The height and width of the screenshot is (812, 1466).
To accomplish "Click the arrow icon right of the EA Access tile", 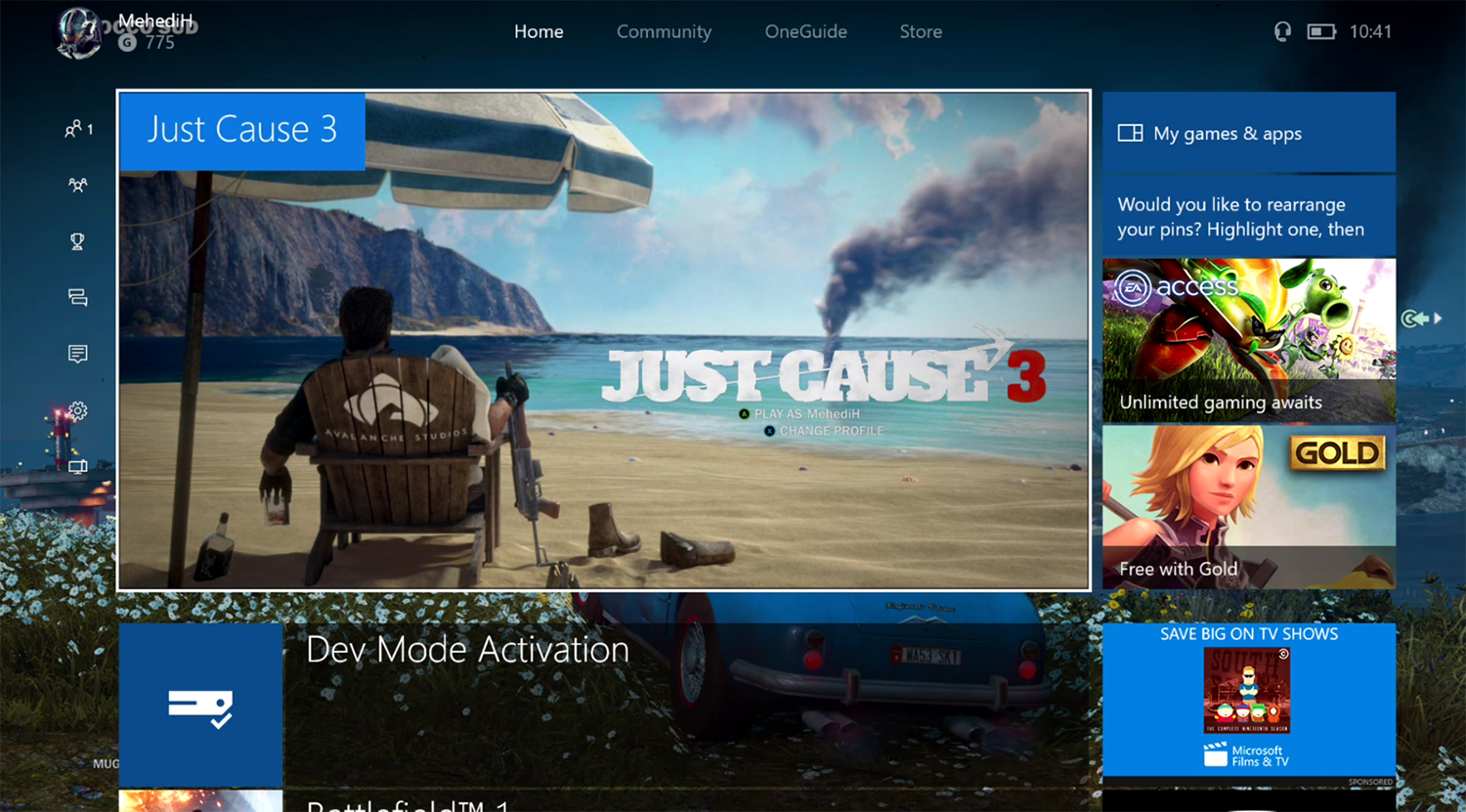I will click(x=1421, y=319).
